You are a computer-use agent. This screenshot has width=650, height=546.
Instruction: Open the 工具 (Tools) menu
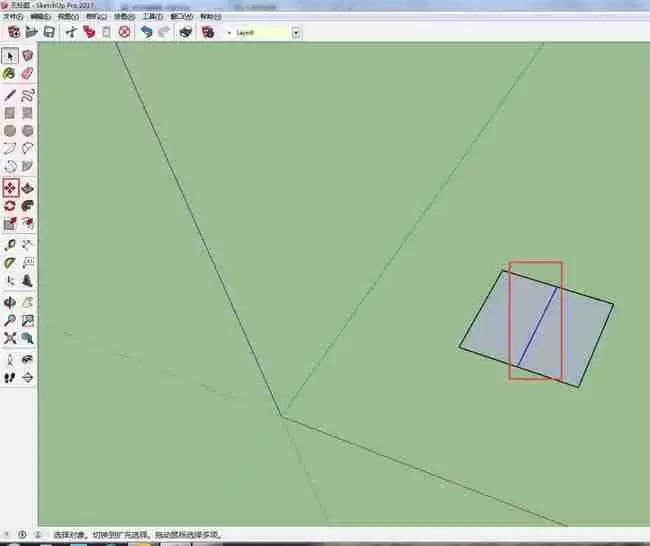[x=153, y=17]
